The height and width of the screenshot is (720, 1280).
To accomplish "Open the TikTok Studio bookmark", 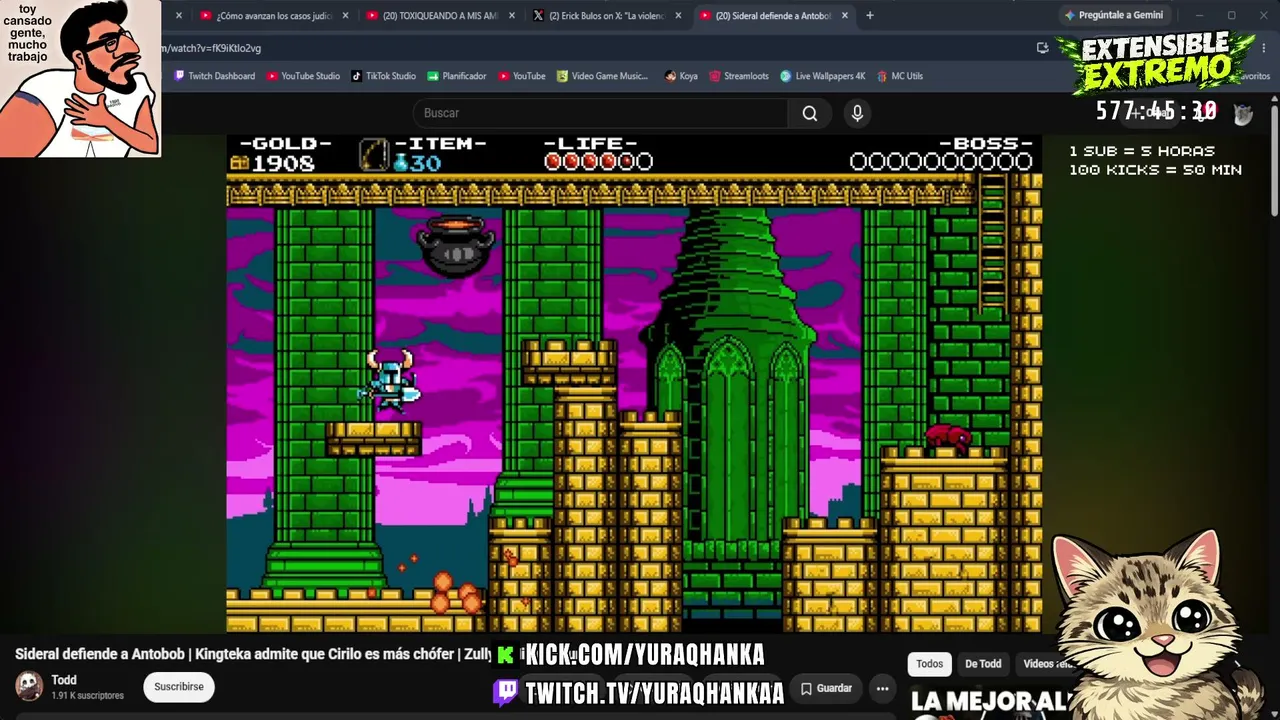I will pyautogui.click(x=383, y=76).
